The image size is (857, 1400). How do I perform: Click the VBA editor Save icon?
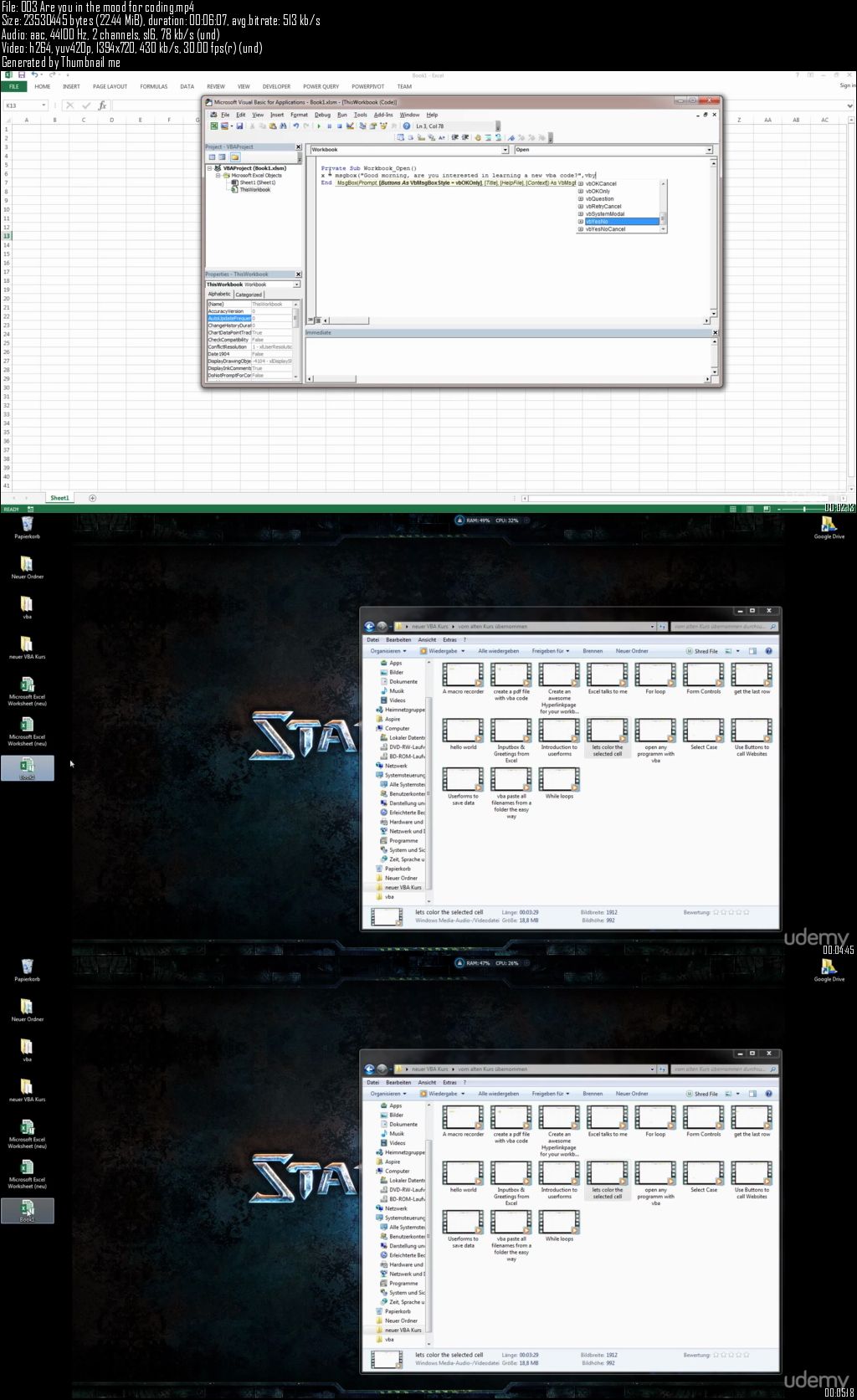pyautogui.click(x=239, y=126)
